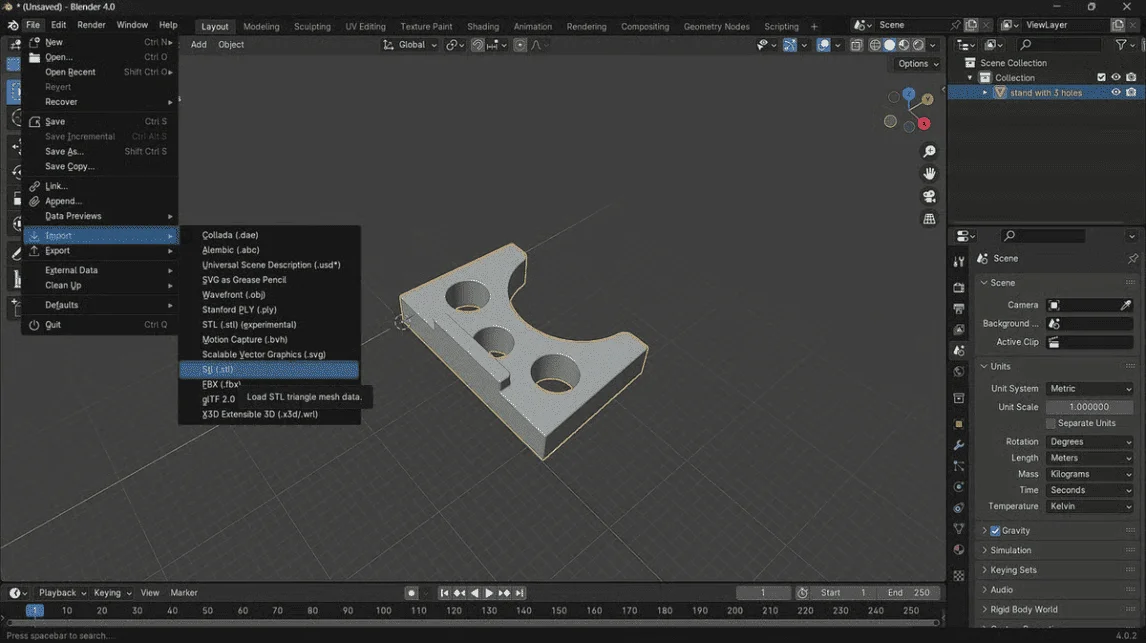The width and height of the screenshot is (1146, 643).
Task: Select the pan hand icon in viewport
Action: [x=929, y=174]
